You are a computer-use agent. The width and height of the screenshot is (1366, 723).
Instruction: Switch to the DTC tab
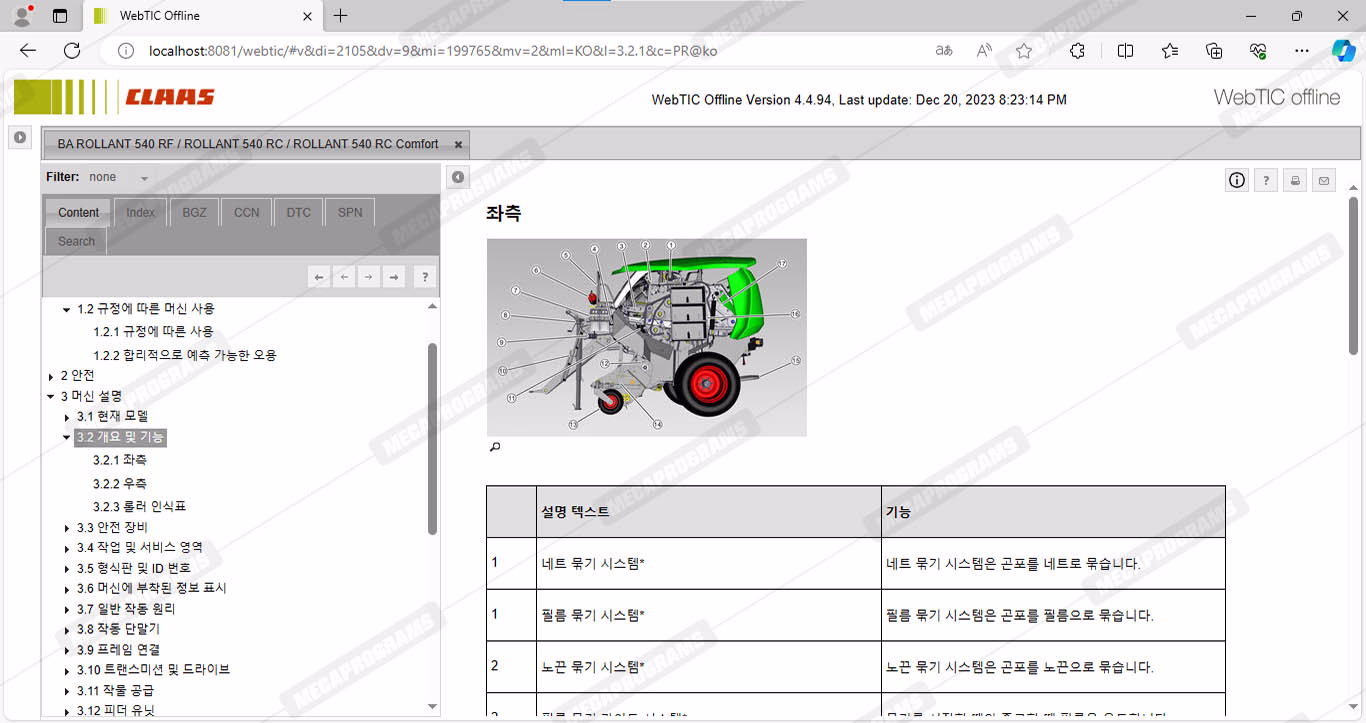click(x=298, y=212)
